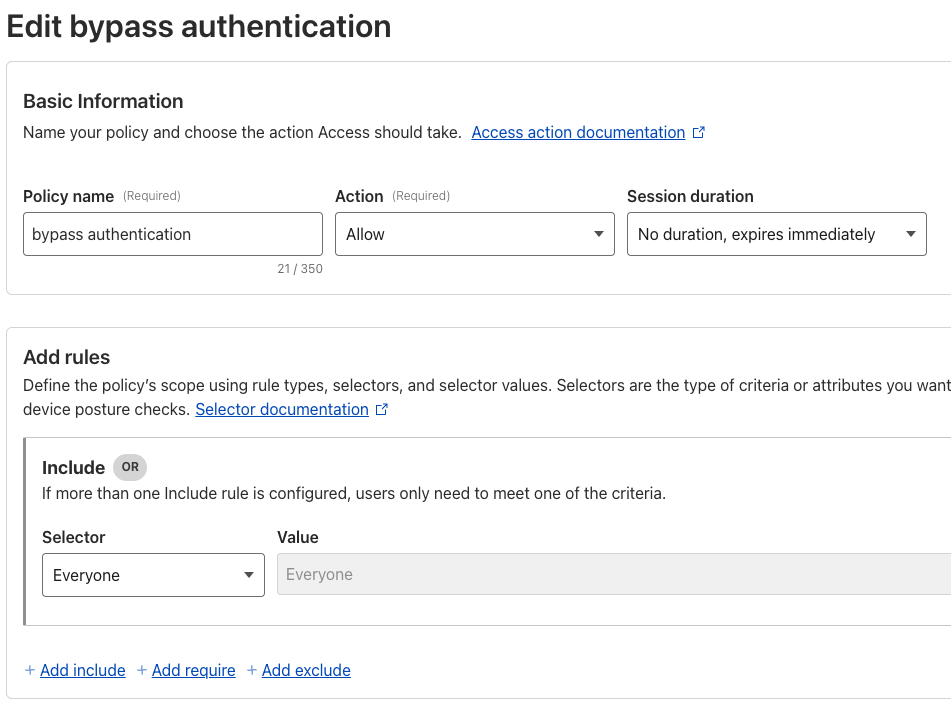Open the Selector documentation link
Viewport: 951px width, 705px height.
point(282,410)
